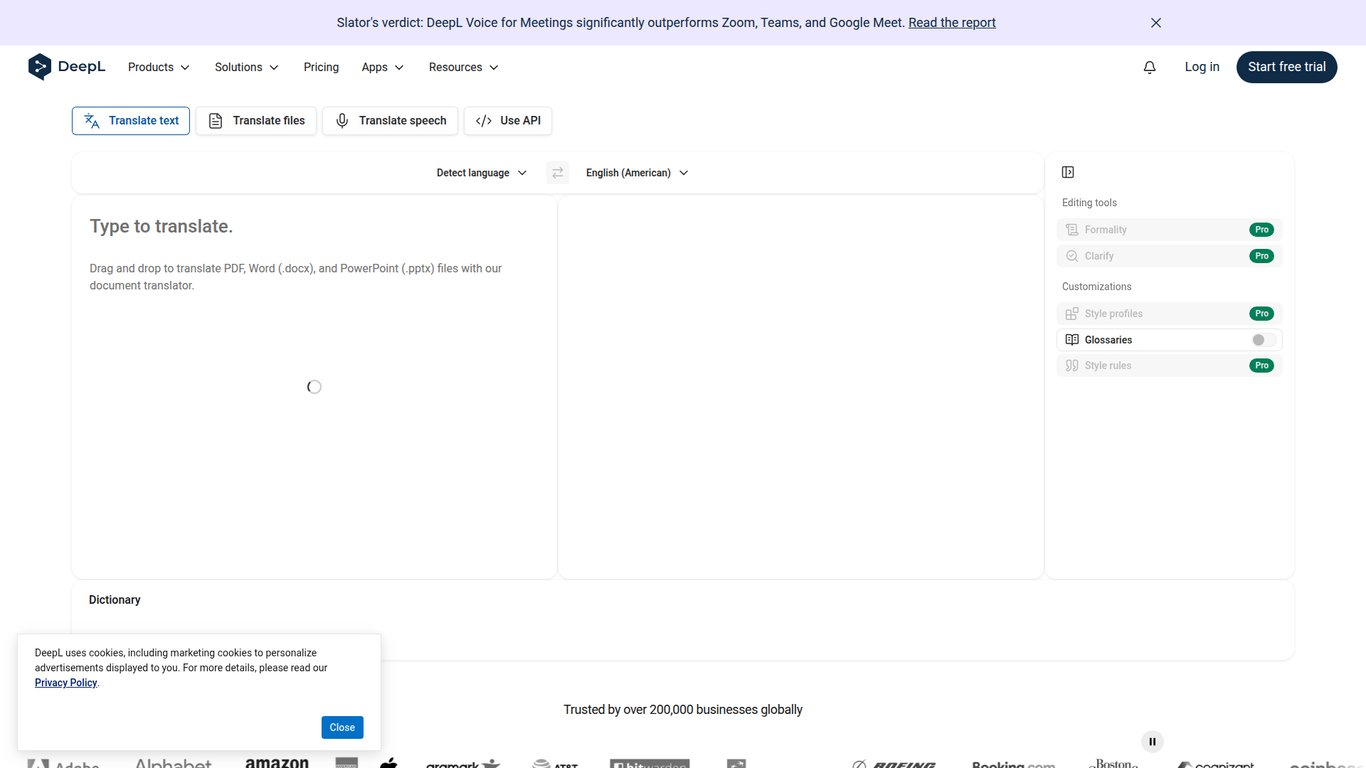Open the Detect language dropdown
Viewport: 1366px width, 768px height.
pyautogui.click(x=481, y=173)
